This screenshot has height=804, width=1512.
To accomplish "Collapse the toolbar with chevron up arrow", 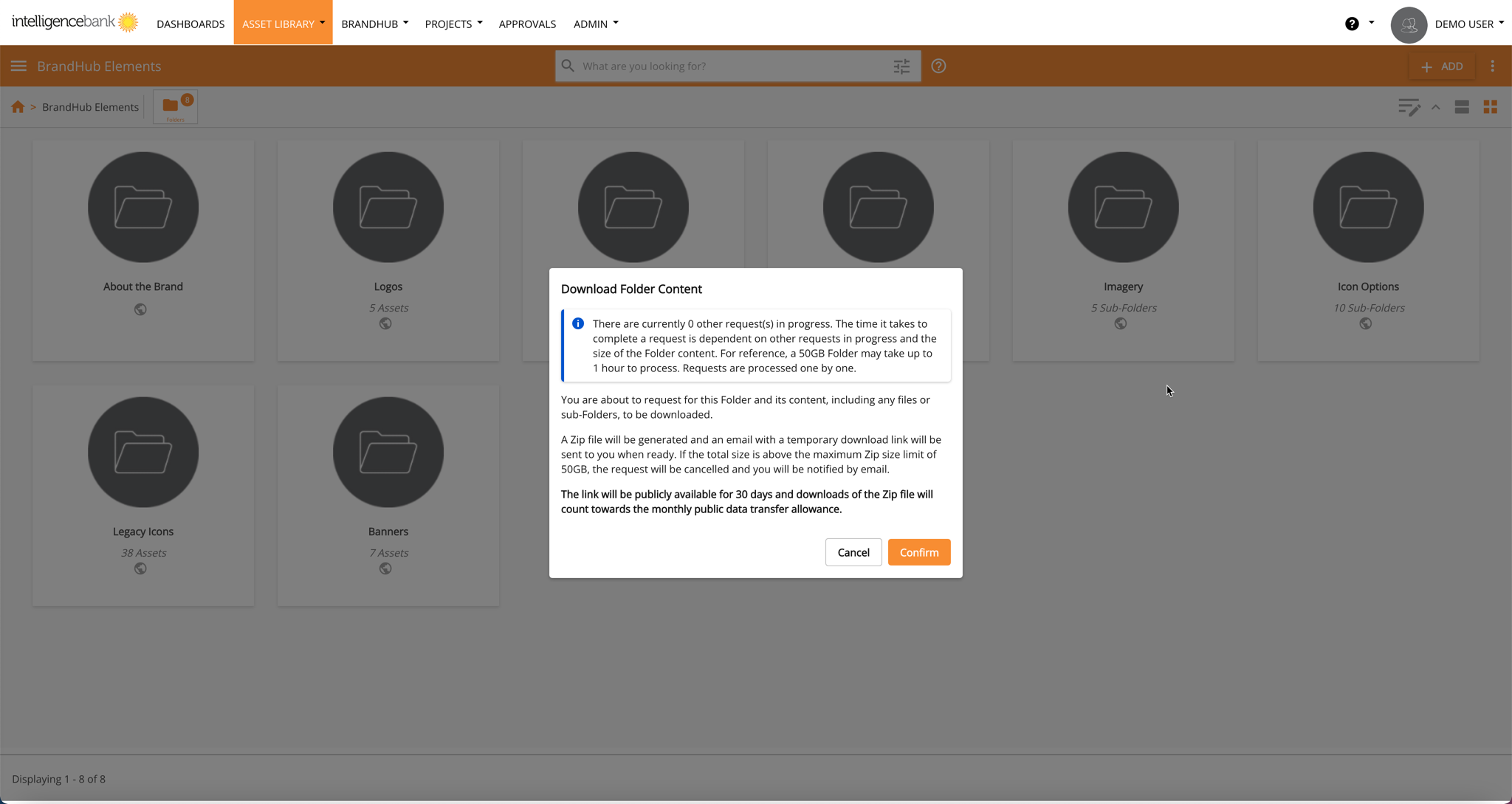I will (1435, 108).
